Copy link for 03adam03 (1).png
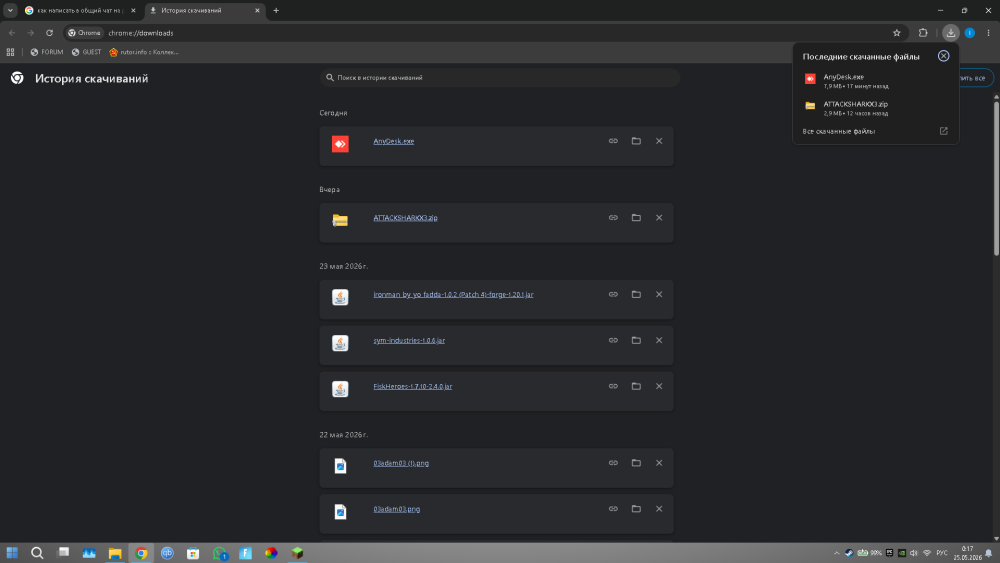This screenshot has height=563, width=1000. 613,463
